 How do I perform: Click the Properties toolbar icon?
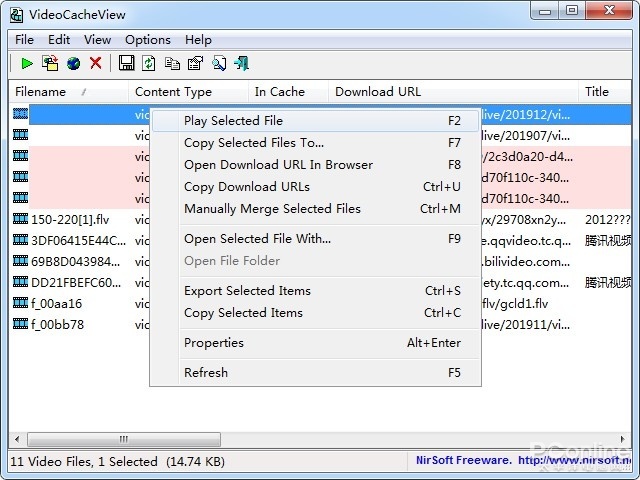[195, 64]
